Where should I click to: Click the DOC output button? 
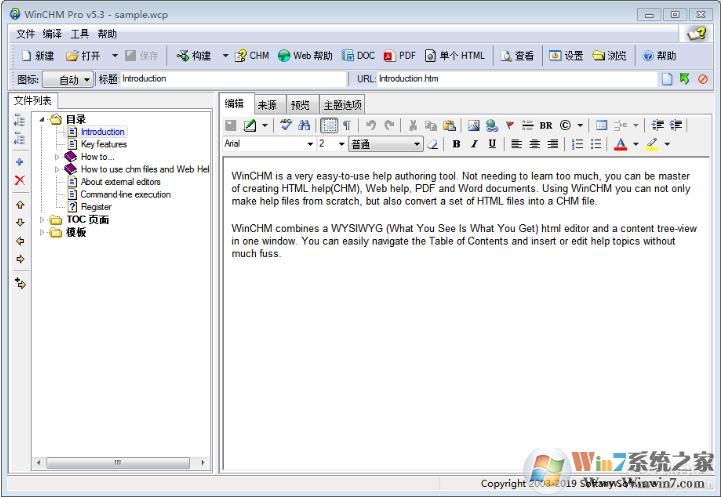coord(358,56)
